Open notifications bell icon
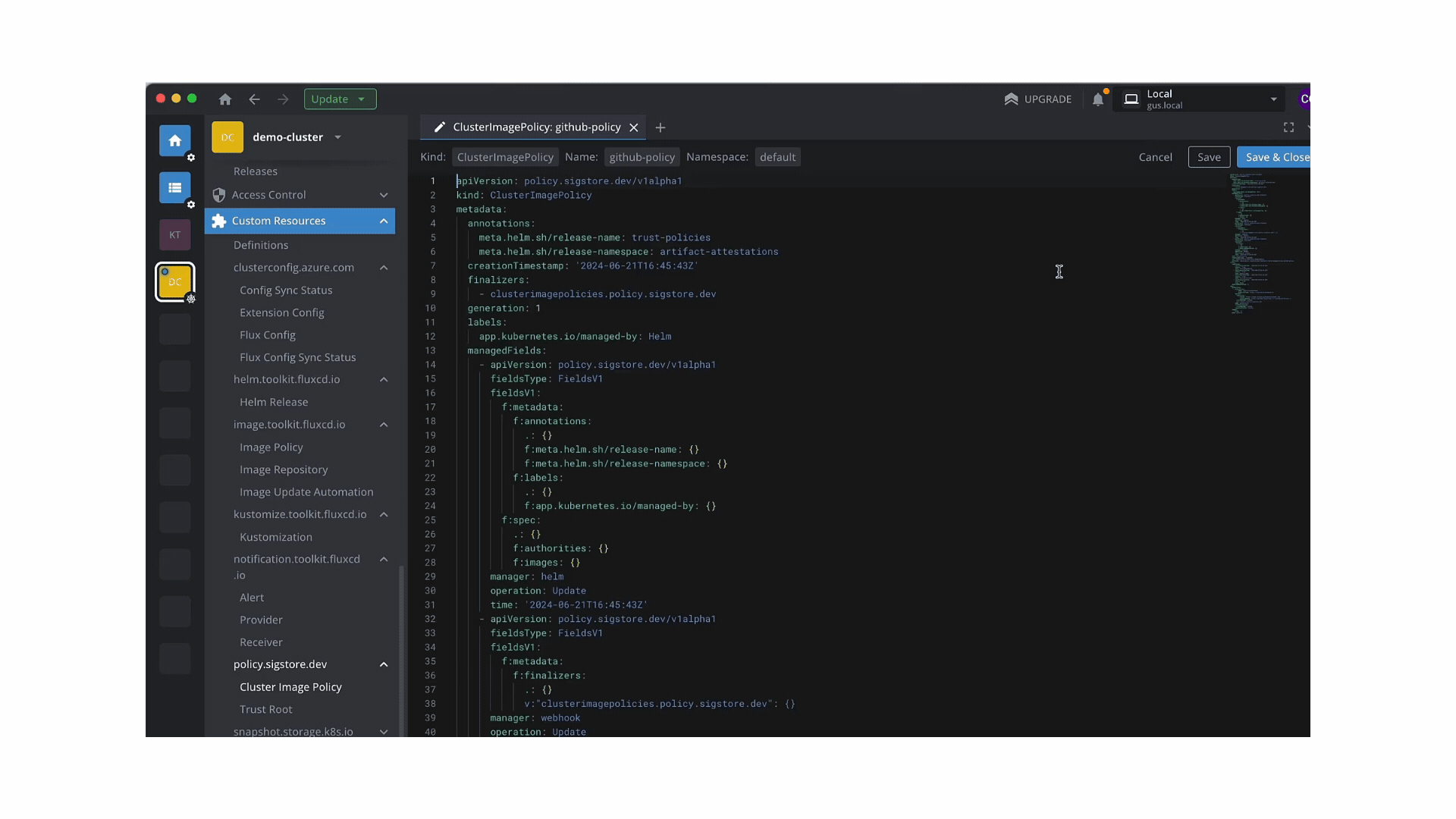The image size is (1456, 819). (1098, 99)
